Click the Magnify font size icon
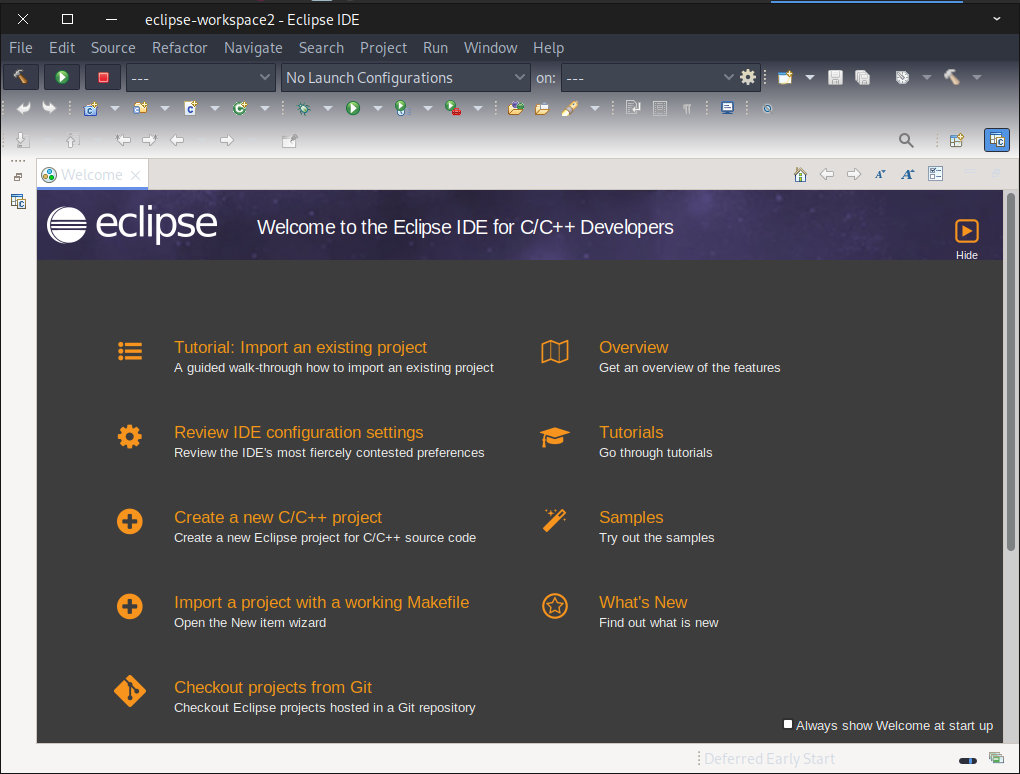Screen dimensions: 1020x774 (907, 174)
